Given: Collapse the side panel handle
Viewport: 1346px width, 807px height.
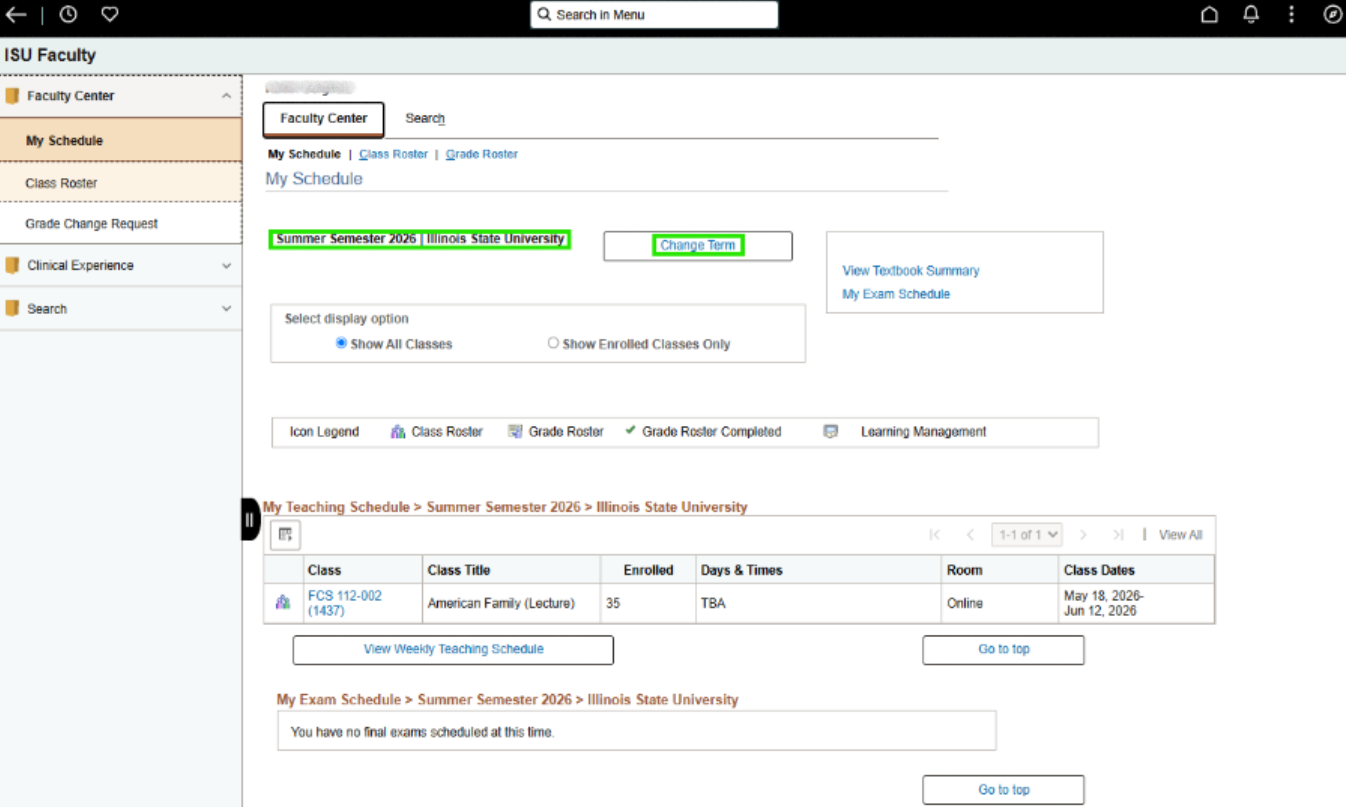Looking at the screenshot, I should pyautogui.click(x=250, y=519).
